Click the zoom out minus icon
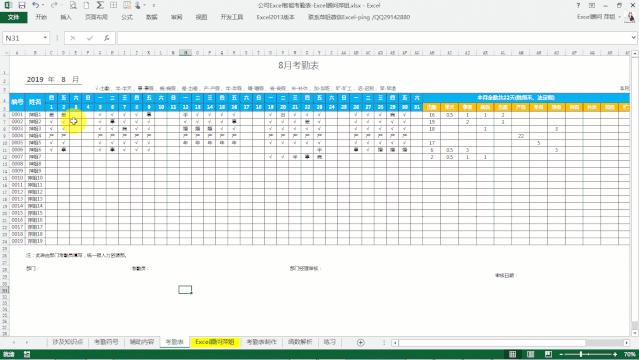The width and height of the screenshot is (639, 360). (562, 354)
